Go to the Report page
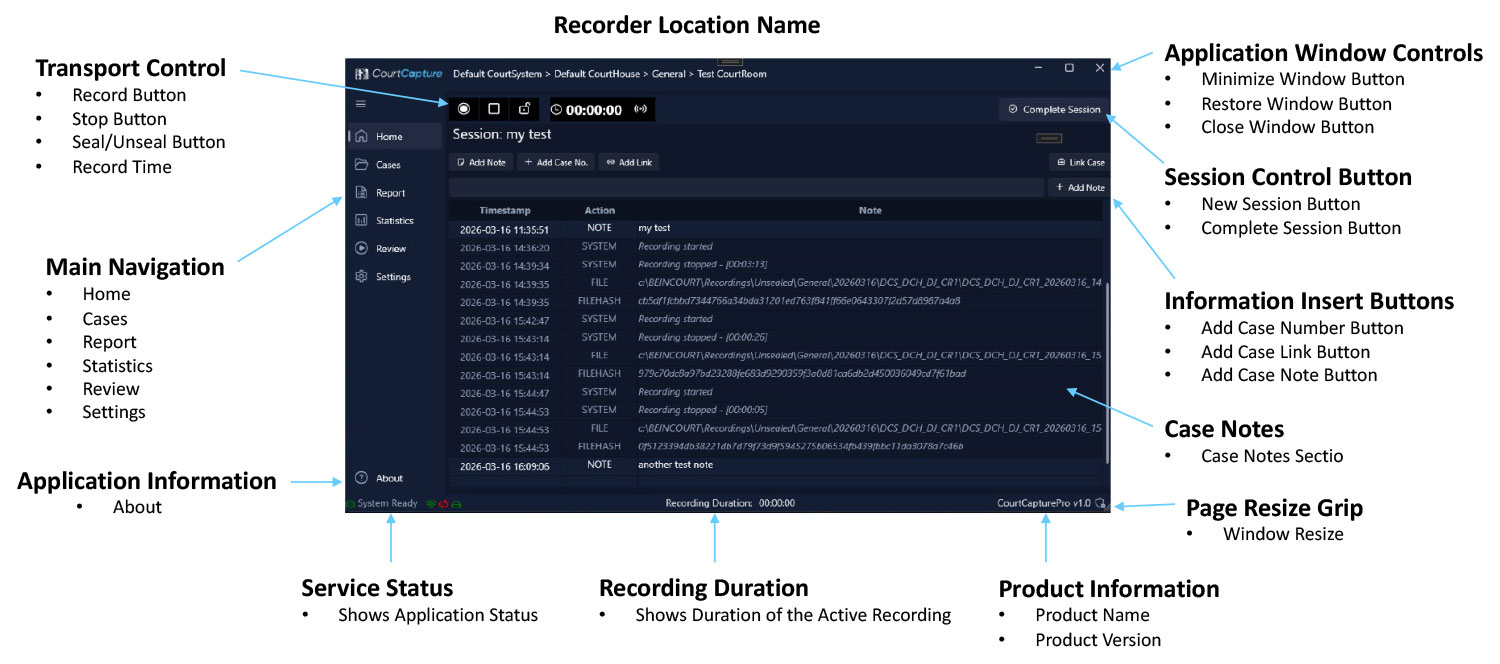Viewport: 1500px width, 664px height. click(x=390, y=193)
